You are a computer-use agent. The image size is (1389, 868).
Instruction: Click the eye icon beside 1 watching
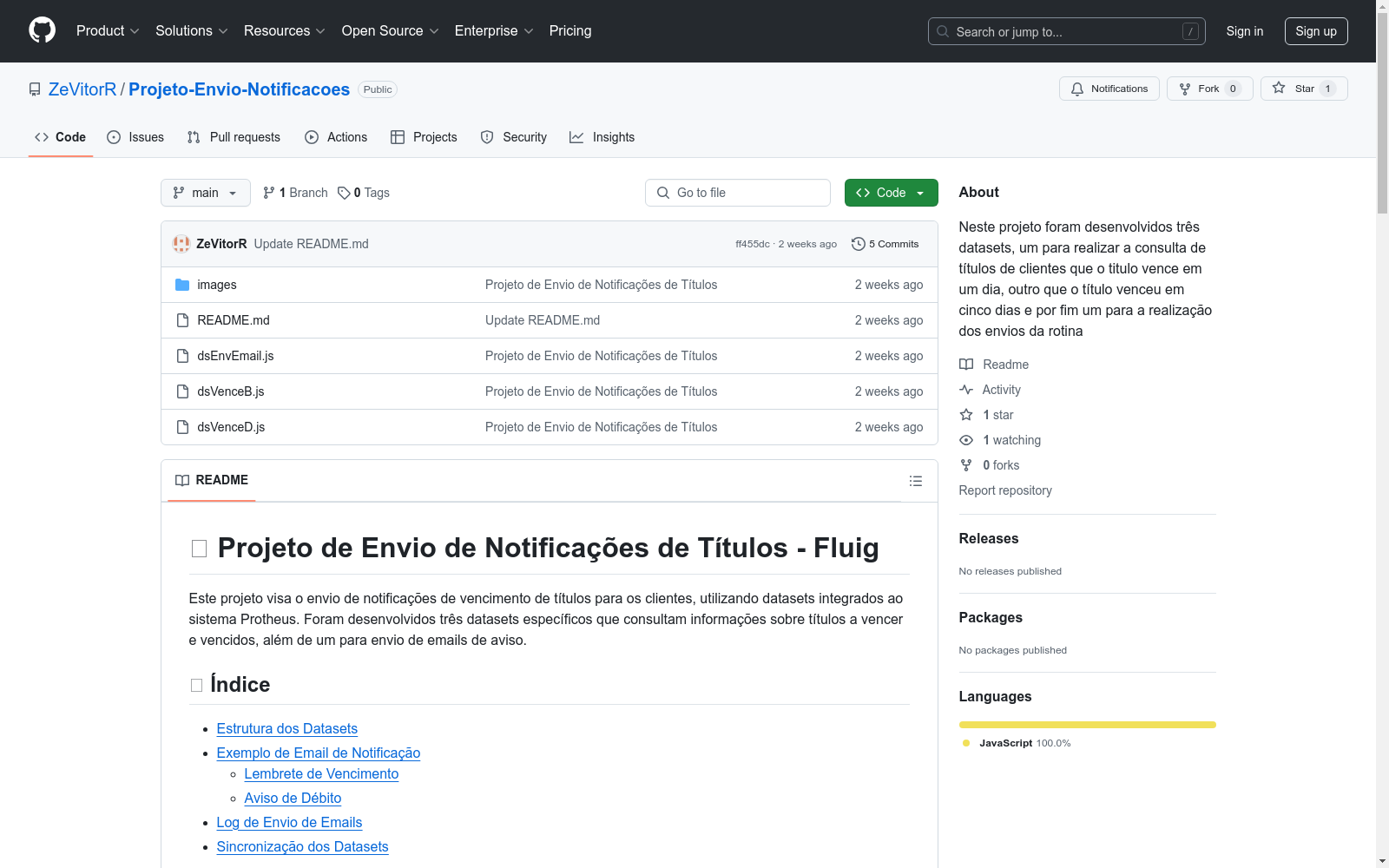click(x=966, y=440)
